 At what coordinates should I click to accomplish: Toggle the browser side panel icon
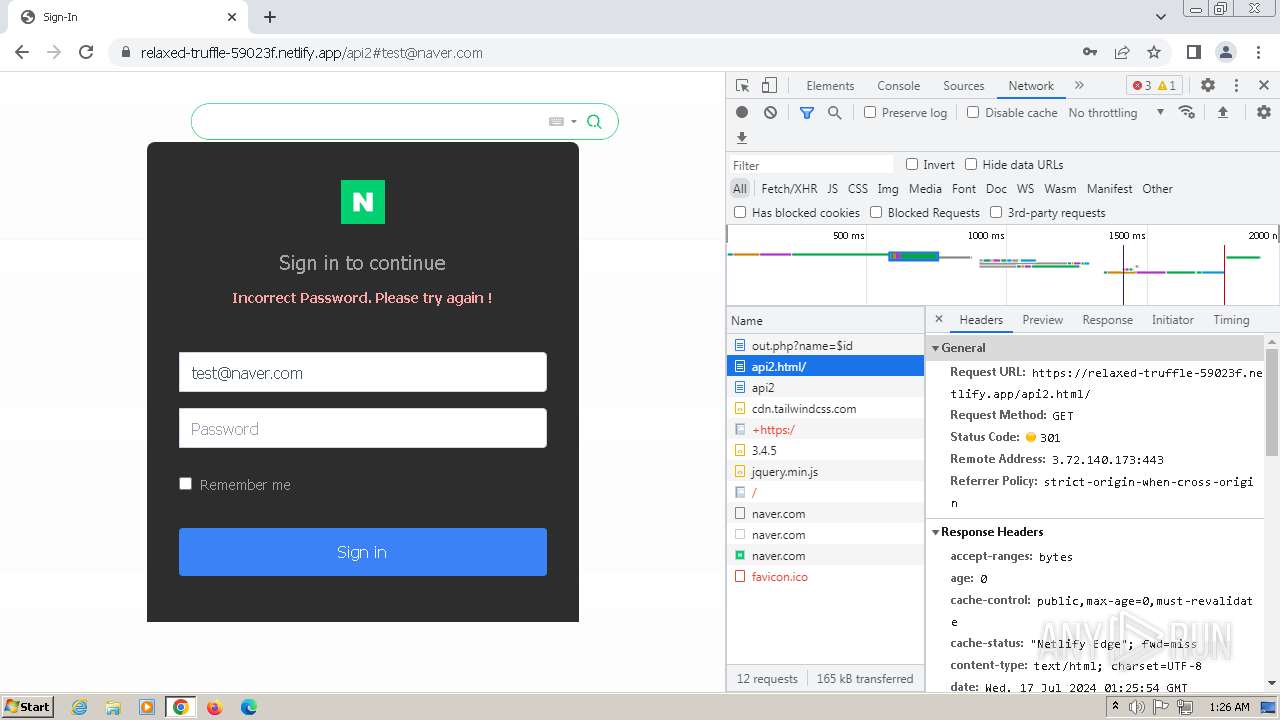(x=1193, y=52)
